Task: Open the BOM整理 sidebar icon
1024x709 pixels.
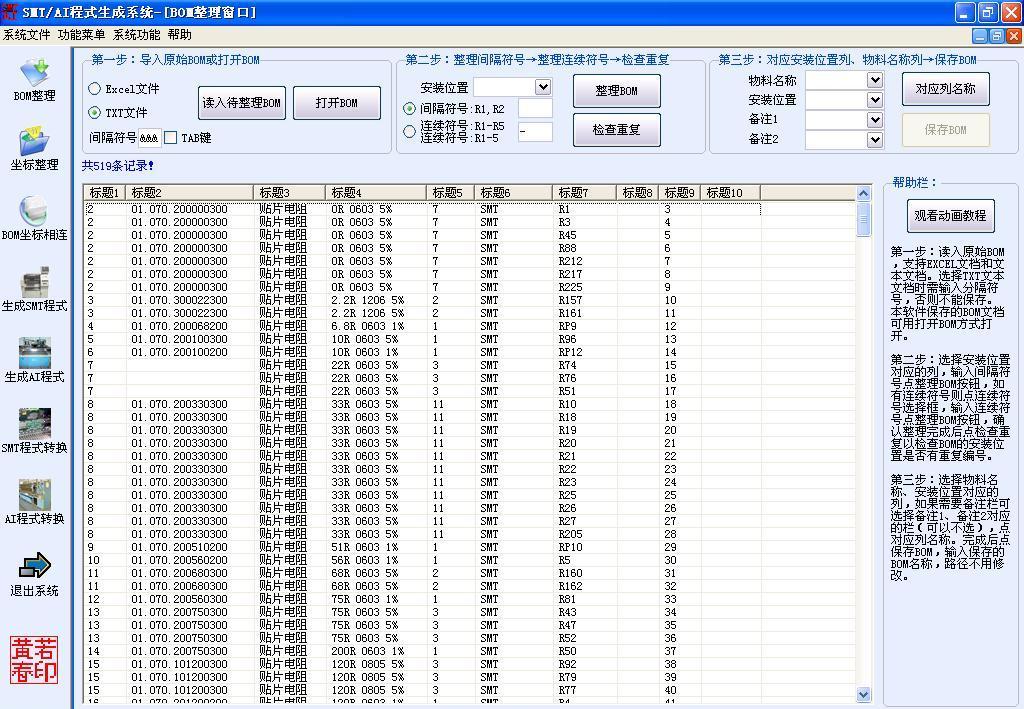Action: [34, 74]
